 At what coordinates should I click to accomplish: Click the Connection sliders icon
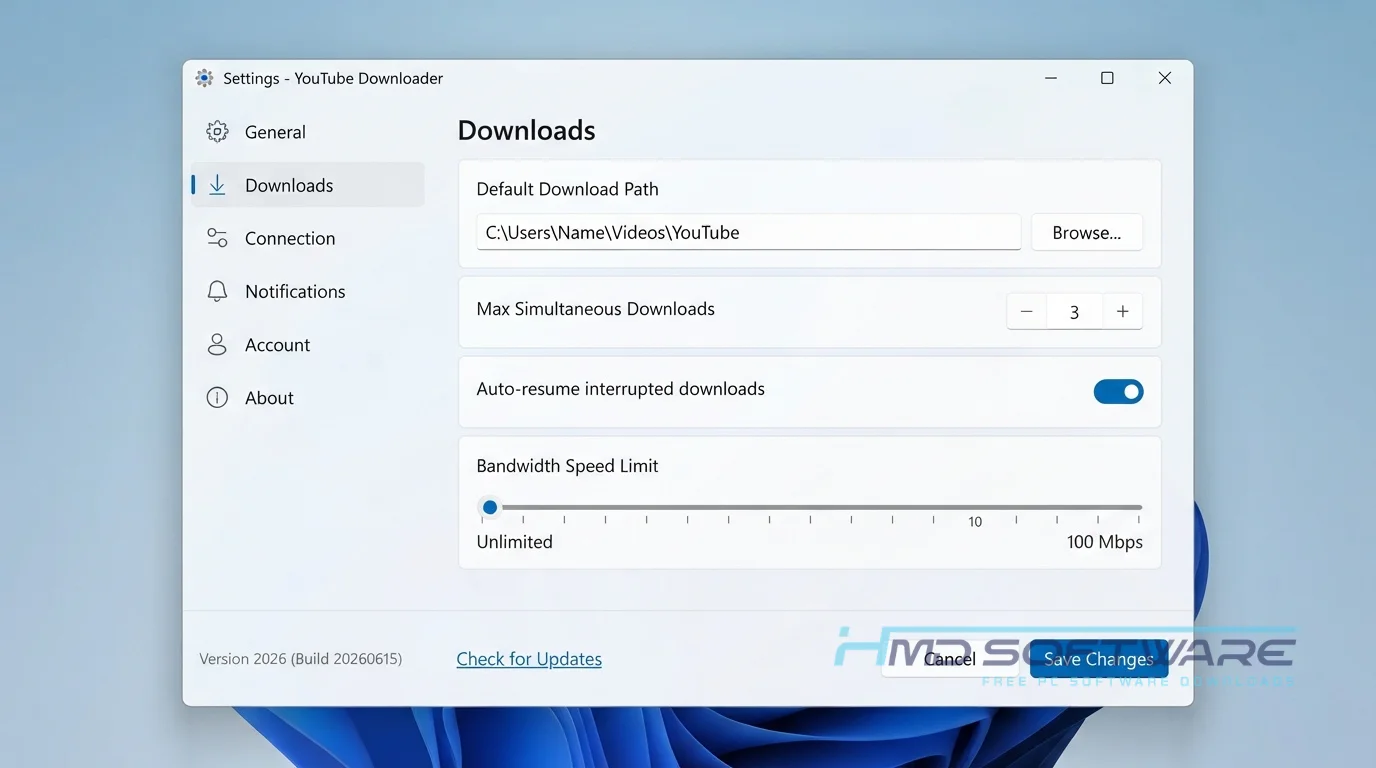pos(217,238)
